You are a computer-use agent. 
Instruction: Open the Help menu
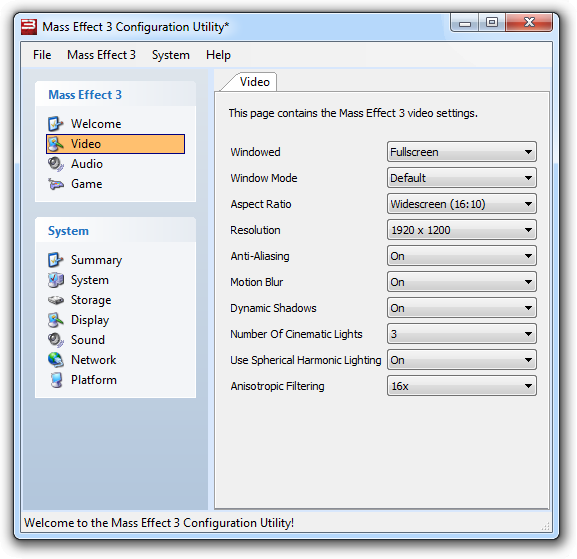[218, 55]
